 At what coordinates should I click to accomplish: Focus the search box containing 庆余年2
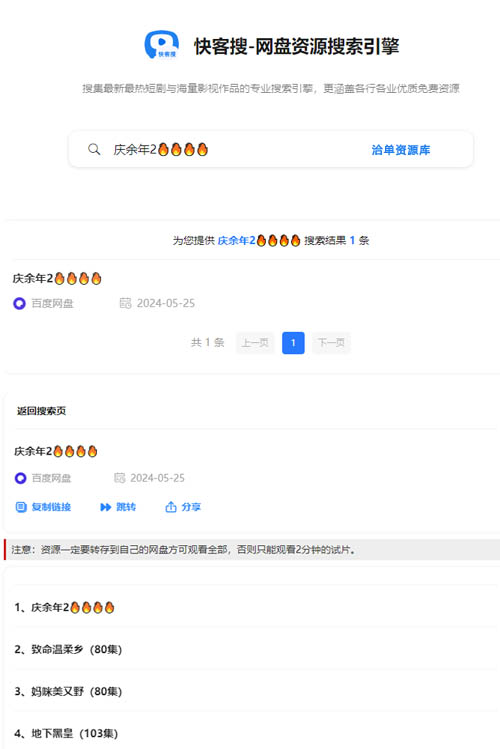click(x=271, y=150)
